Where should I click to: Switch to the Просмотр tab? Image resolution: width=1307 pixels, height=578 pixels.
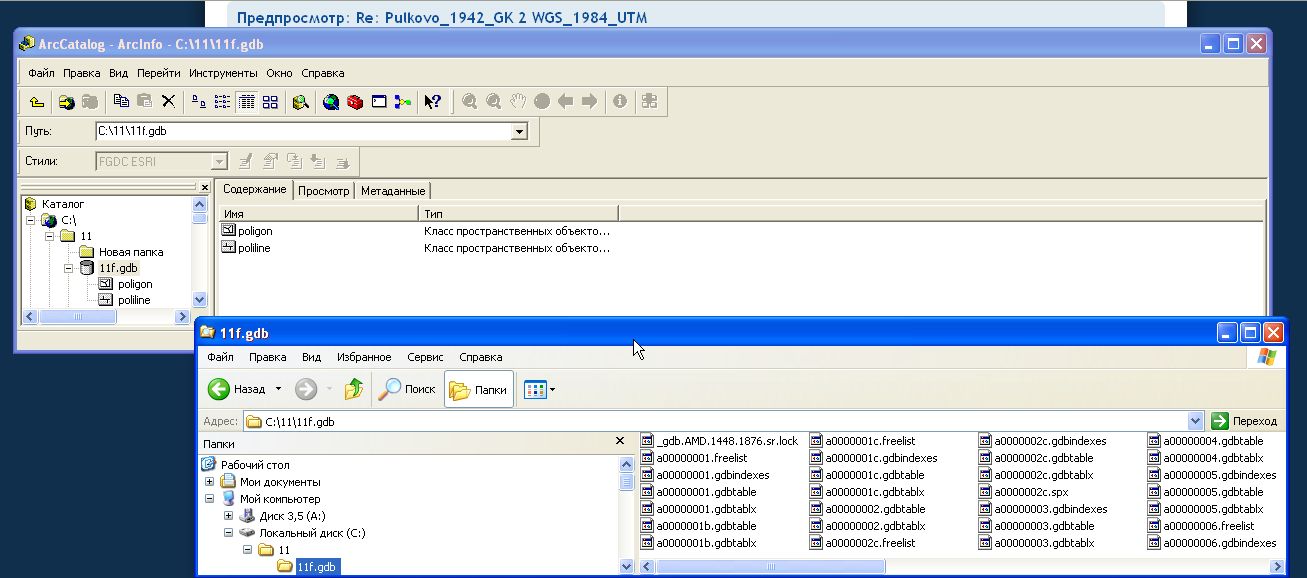[324, 191]
